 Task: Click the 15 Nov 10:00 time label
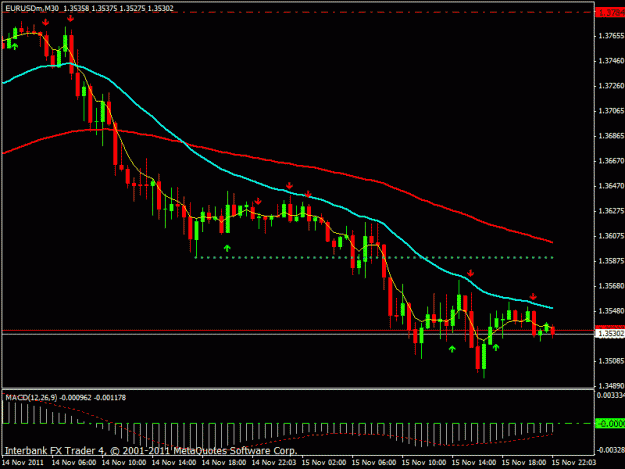tap(424, 463)
